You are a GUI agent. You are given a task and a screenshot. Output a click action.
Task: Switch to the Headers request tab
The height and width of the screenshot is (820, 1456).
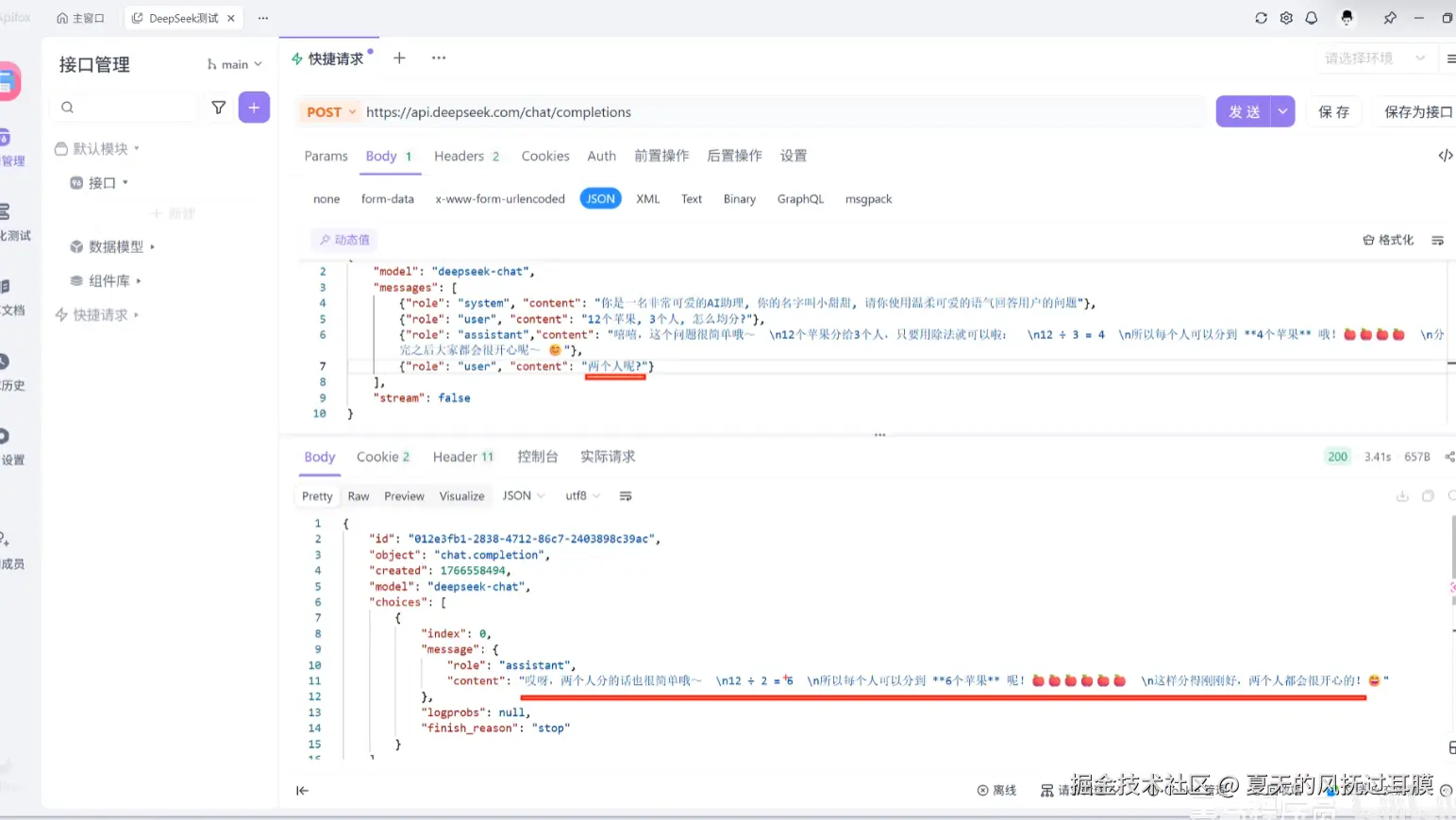coord(466,156)
